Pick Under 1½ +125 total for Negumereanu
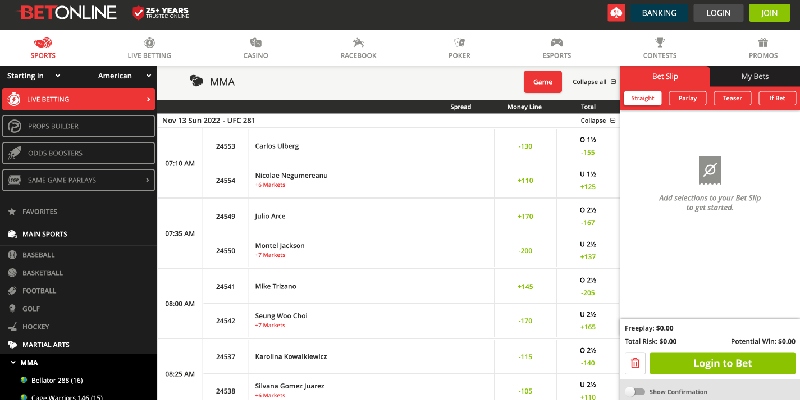This screenshot has width=800, height=400. pyautogui.click(x=588, y=181)
